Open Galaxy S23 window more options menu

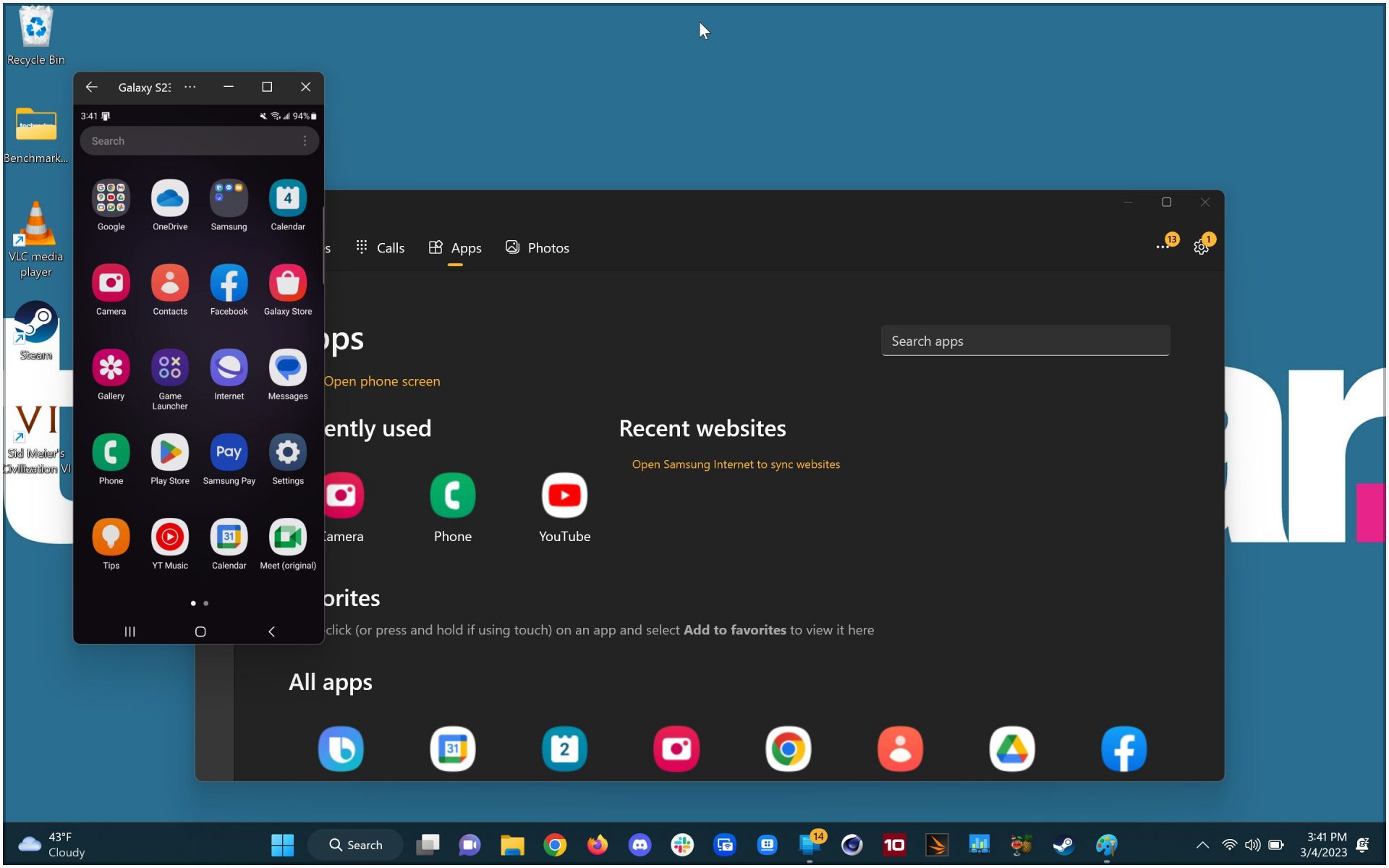[x=190, y=87]
